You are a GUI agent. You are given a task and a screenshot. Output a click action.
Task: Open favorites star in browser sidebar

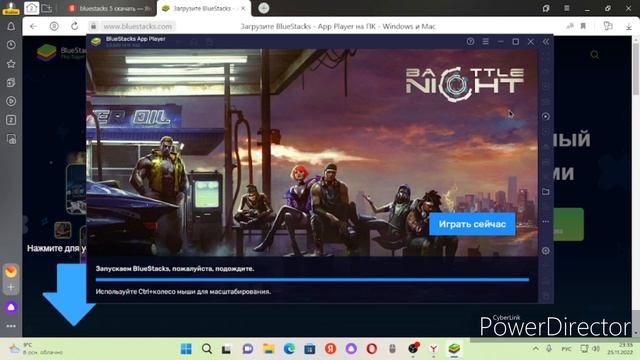point(11,64)
